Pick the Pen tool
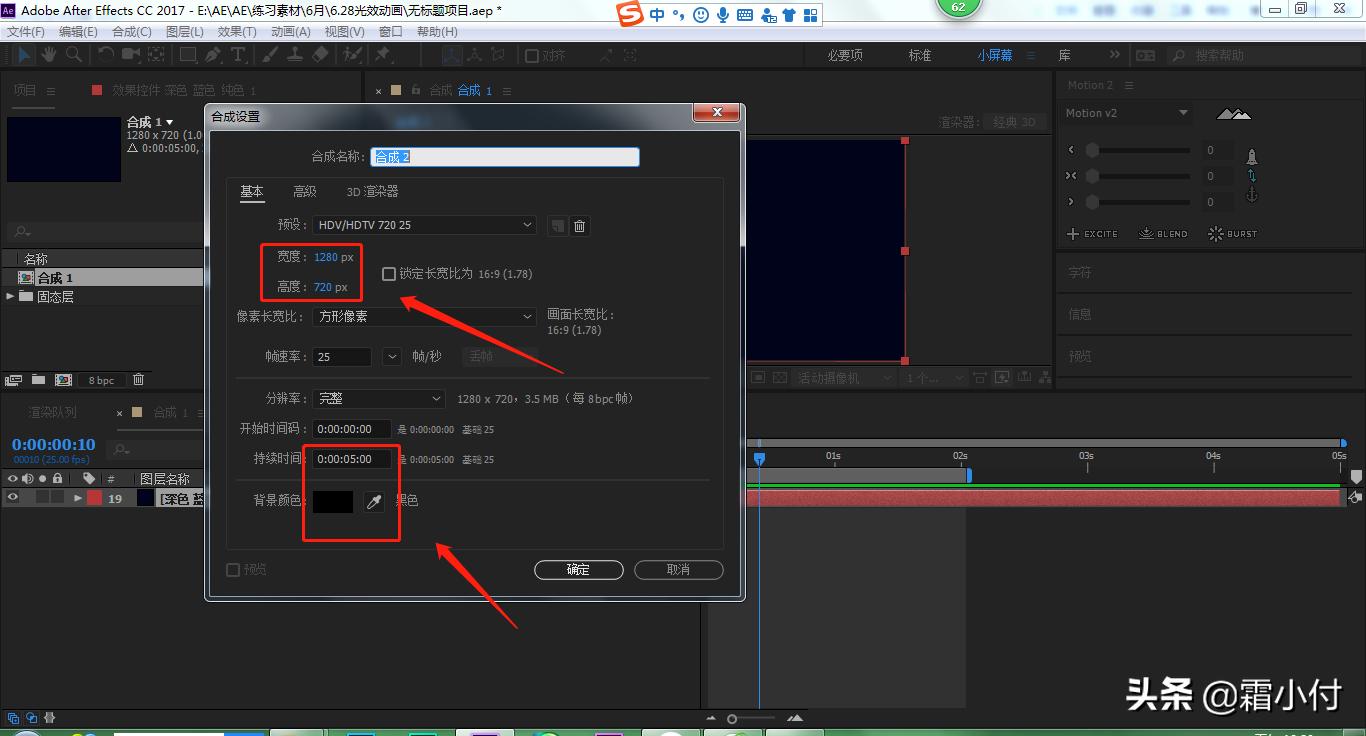The image size is (1366, 736). tap(214, 54)
